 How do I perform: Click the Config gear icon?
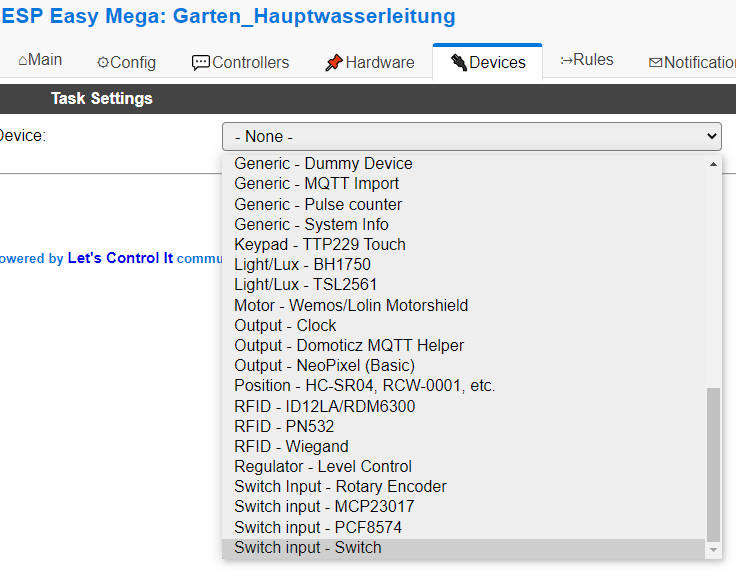point(103,62)
